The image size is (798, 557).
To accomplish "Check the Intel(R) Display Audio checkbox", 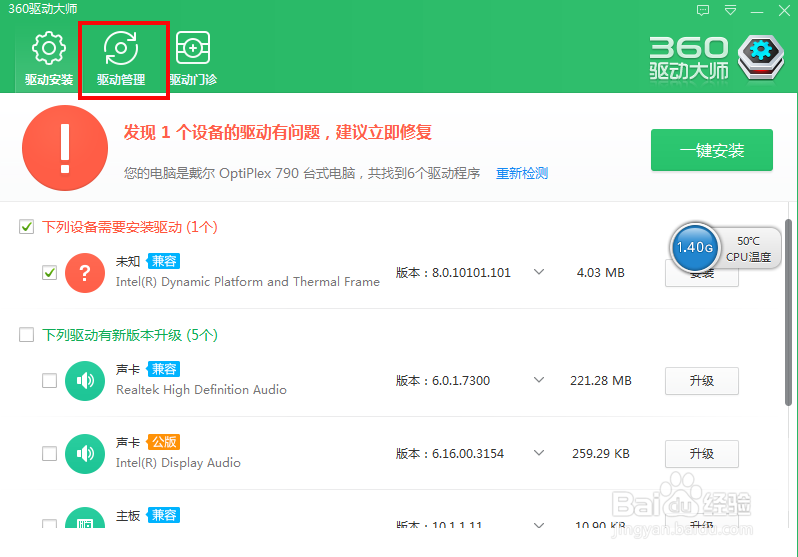I will click(x=49, y=453).
